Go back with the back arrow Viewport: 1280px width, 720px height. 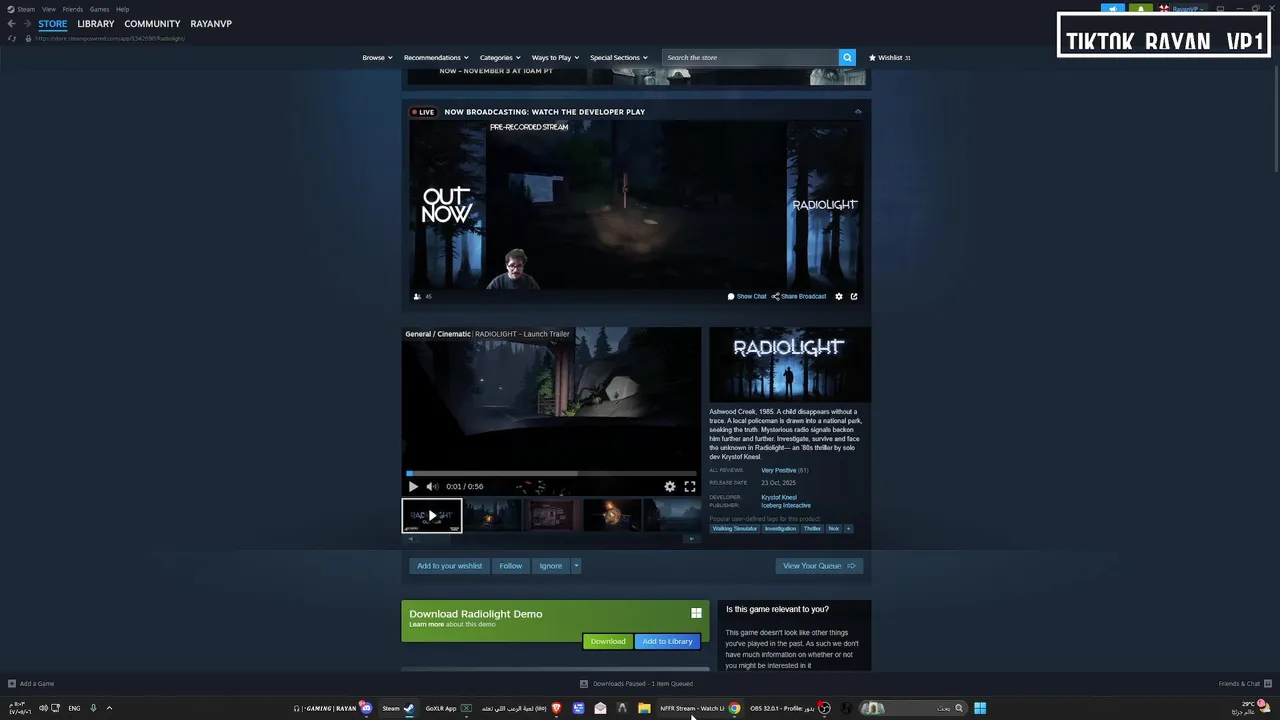tap(12, 23)
